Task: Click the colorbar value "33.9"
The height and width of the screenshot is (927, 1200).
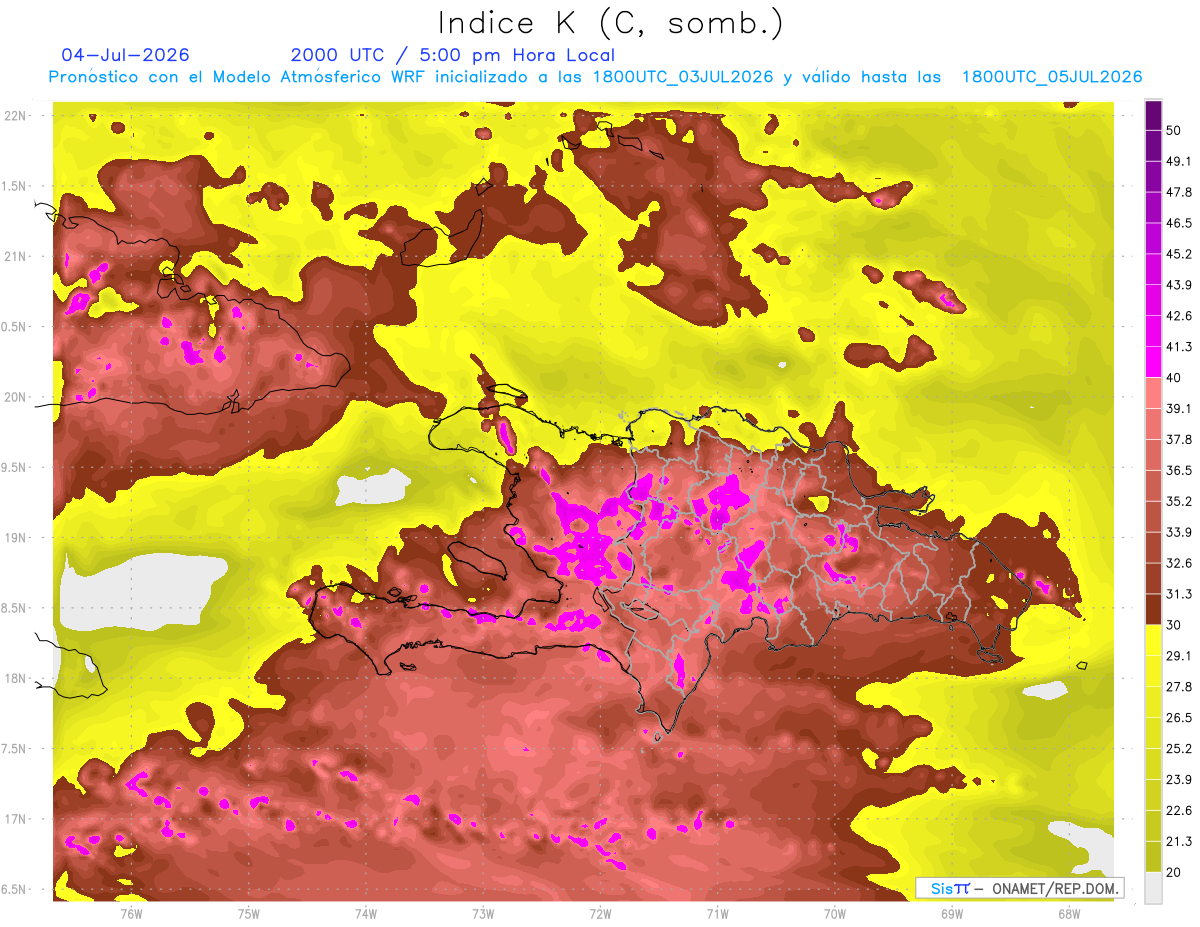Action: [x=1179, y=532]
